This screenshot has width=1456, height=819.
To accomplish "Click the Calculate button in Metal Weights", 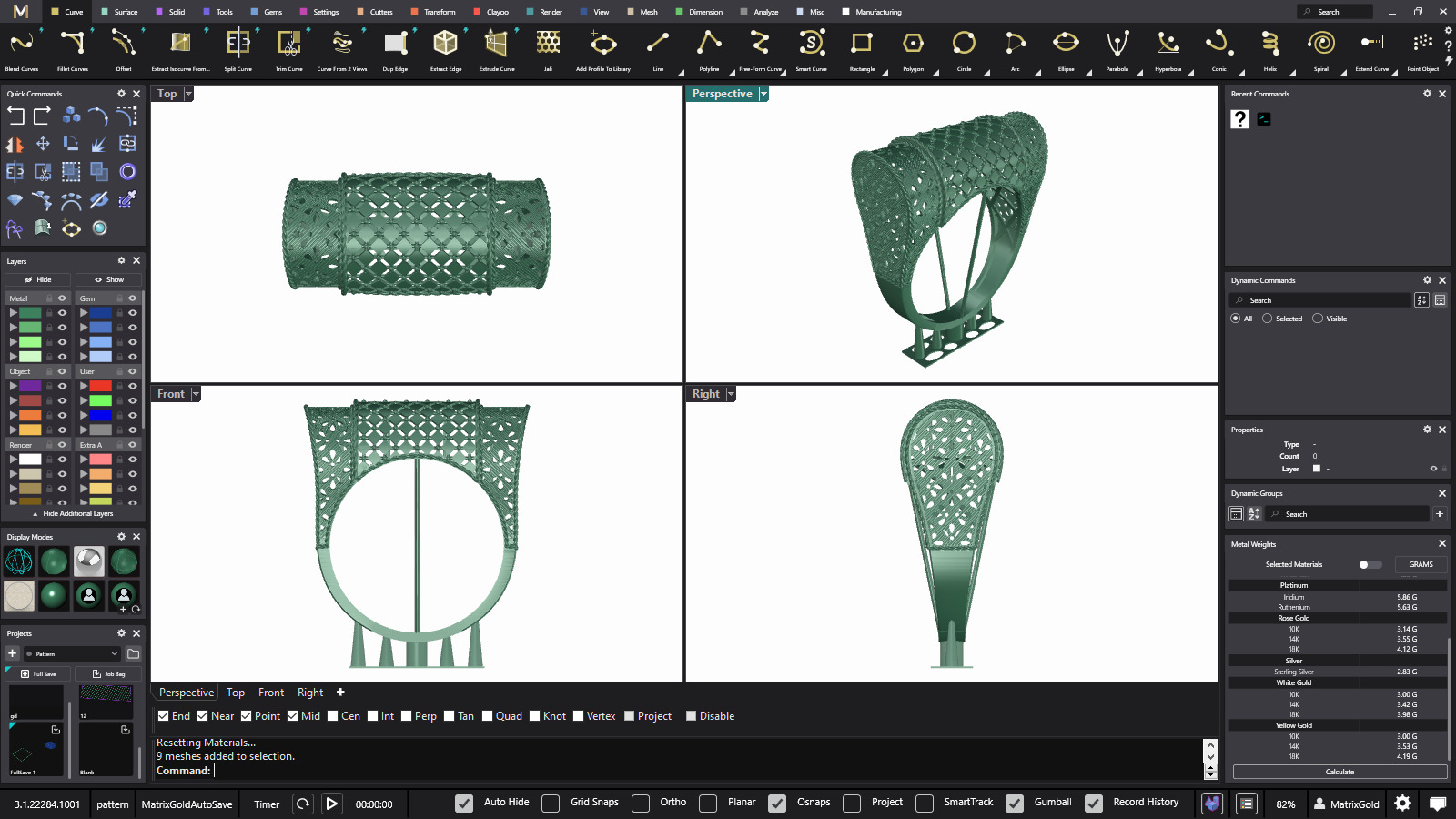I will click(x=1340, y=772).
